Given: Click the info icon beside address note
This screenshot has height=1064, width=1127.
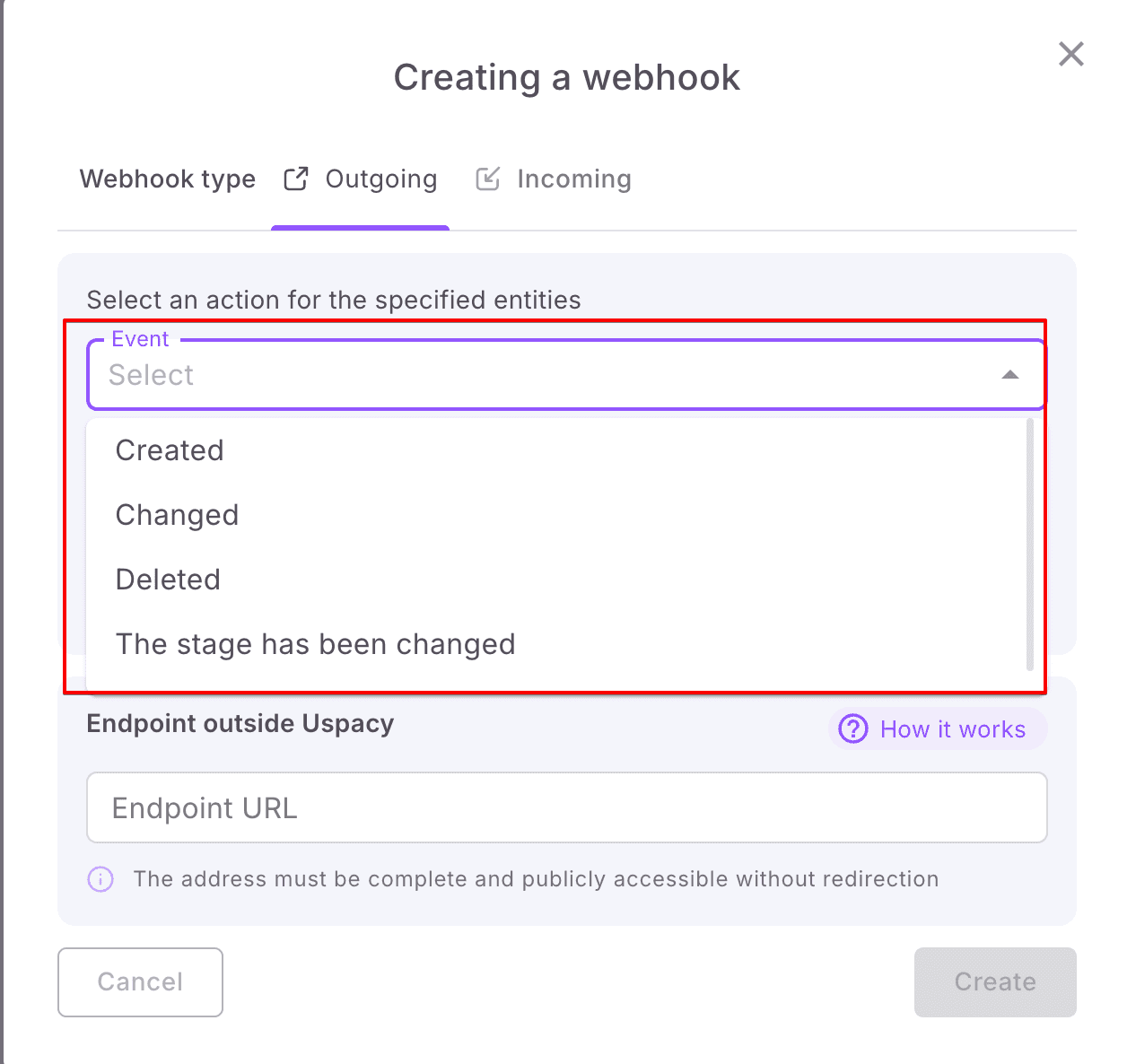Looking at the screenshot, I should (100, 879).
